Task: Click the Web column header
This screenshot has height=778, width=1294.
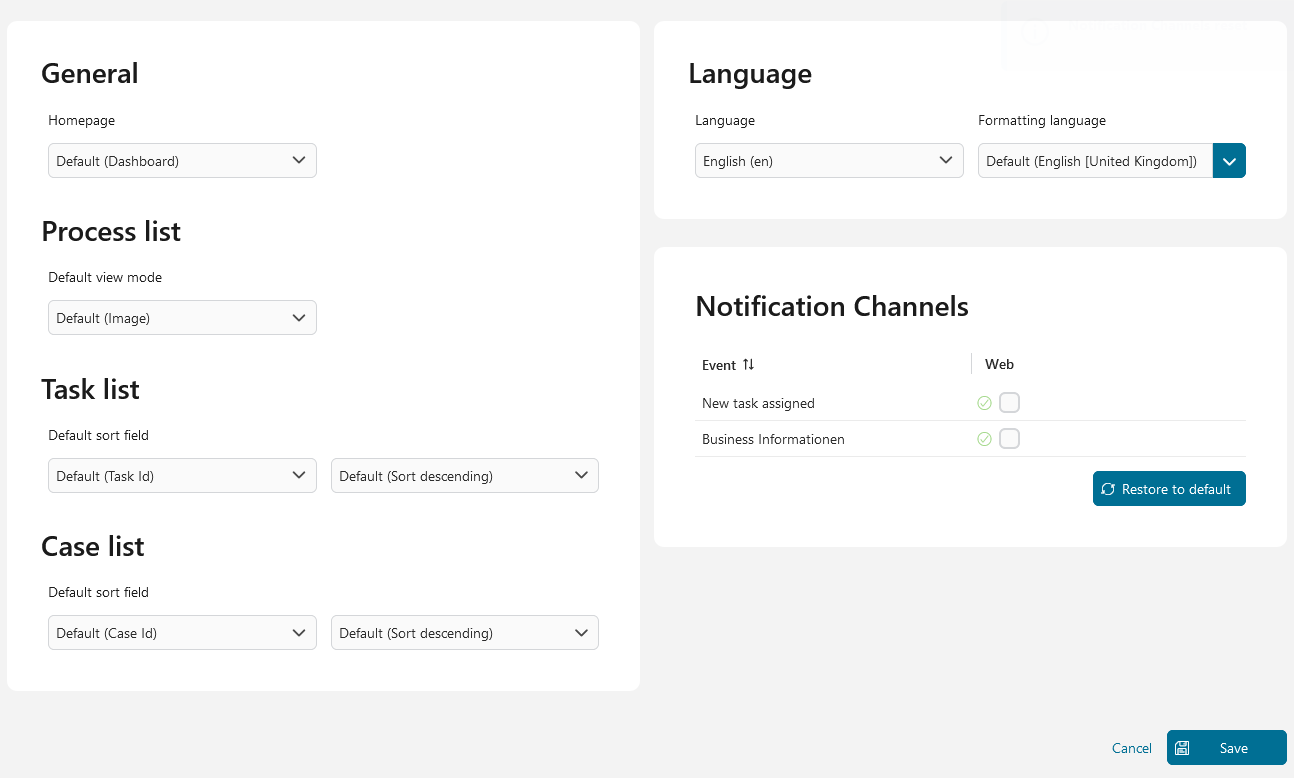Action: pos(999,364)
